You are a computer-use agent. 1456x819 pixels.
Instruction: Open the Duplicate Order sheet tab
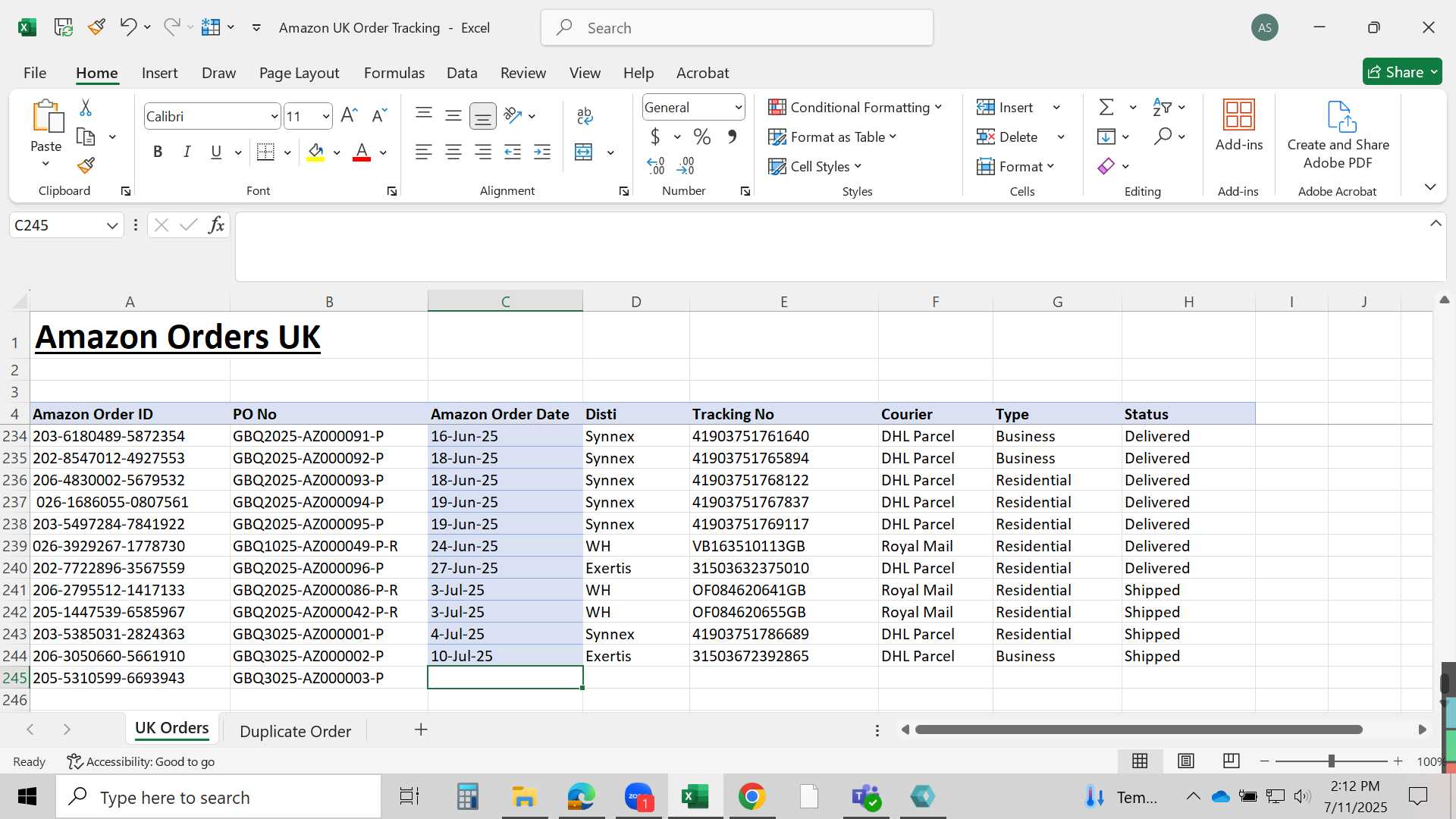(295, 731)
